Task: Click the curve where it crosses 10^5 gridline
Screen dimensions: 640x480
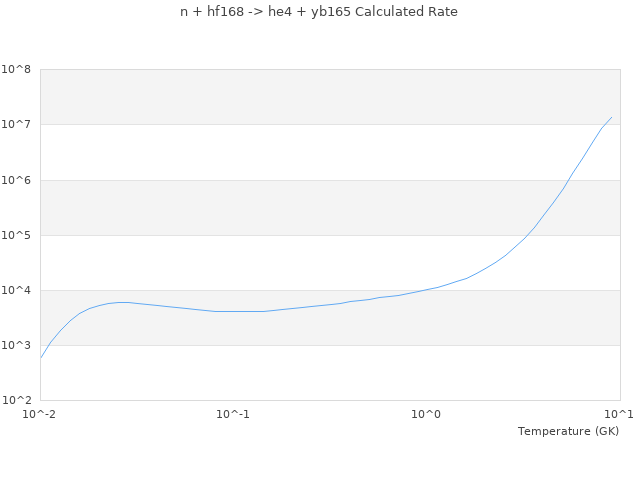Action: pos(530,235)
